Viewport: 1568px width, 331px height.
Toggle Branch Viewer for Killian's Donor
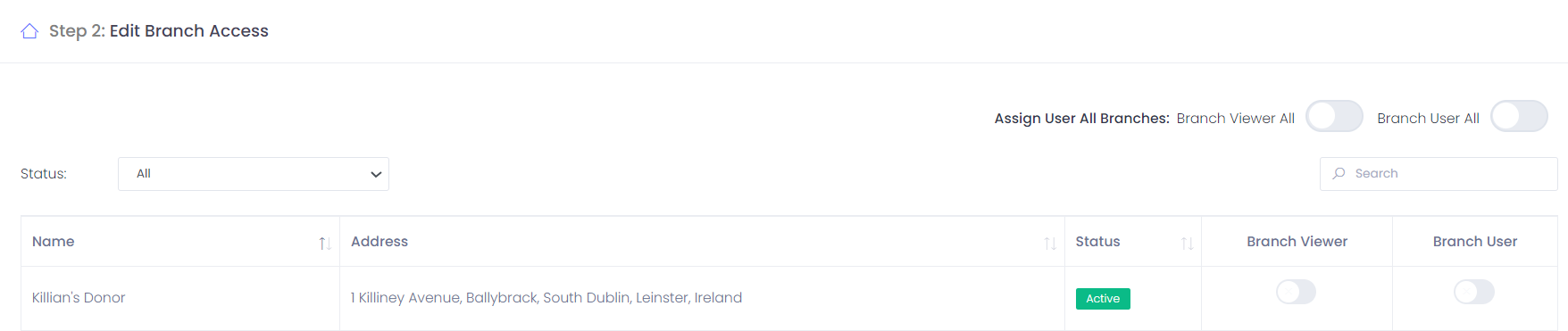tap(1296, 292)
